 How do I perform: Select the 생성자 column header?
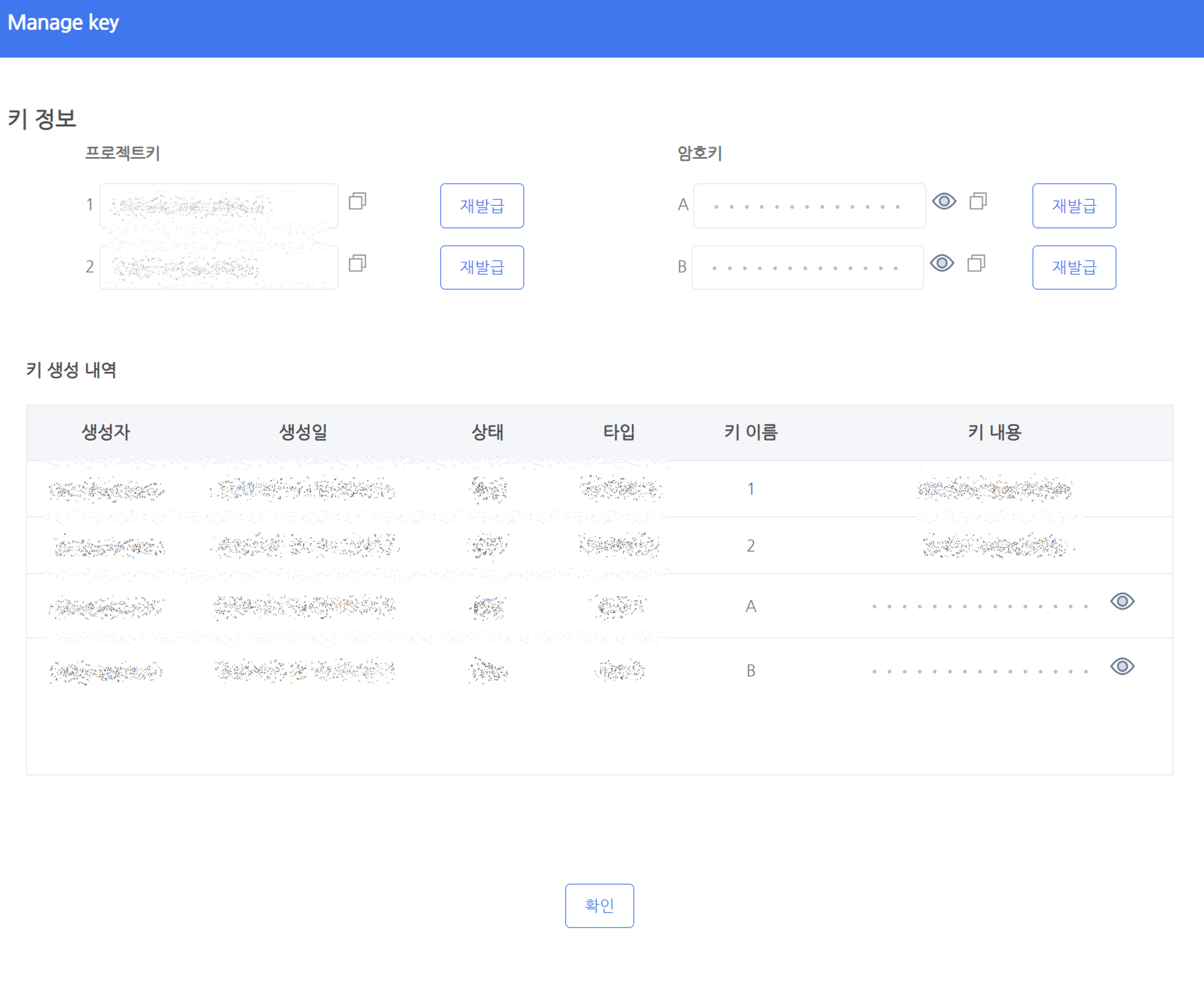[x=106, y=432]
